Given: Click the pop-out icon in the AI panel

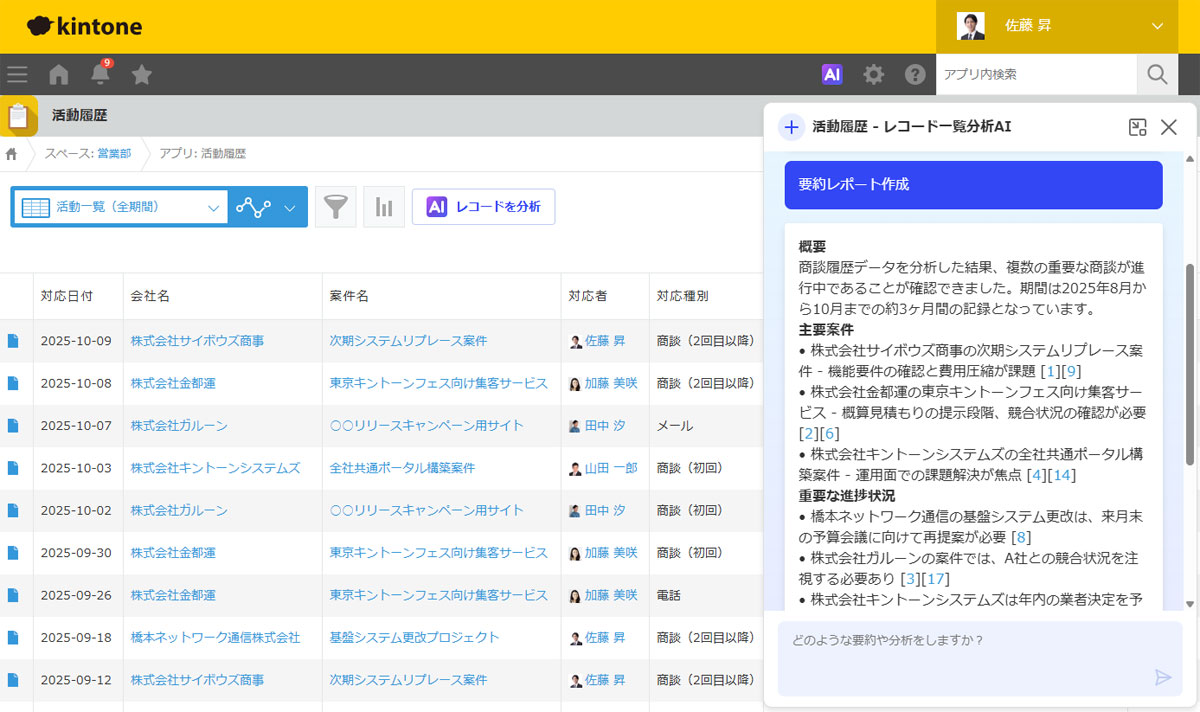Looking at the screenshot, I should click(x=1139, y=127).
